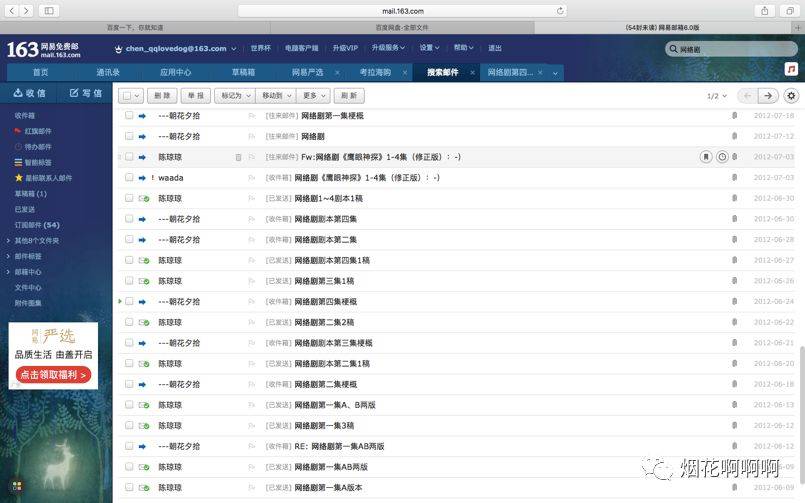Image resolution: width=805 pixels, height=503 pixels.
Task: Click the clock icon on Fw:网络剧 row
Action: (722, 157)
